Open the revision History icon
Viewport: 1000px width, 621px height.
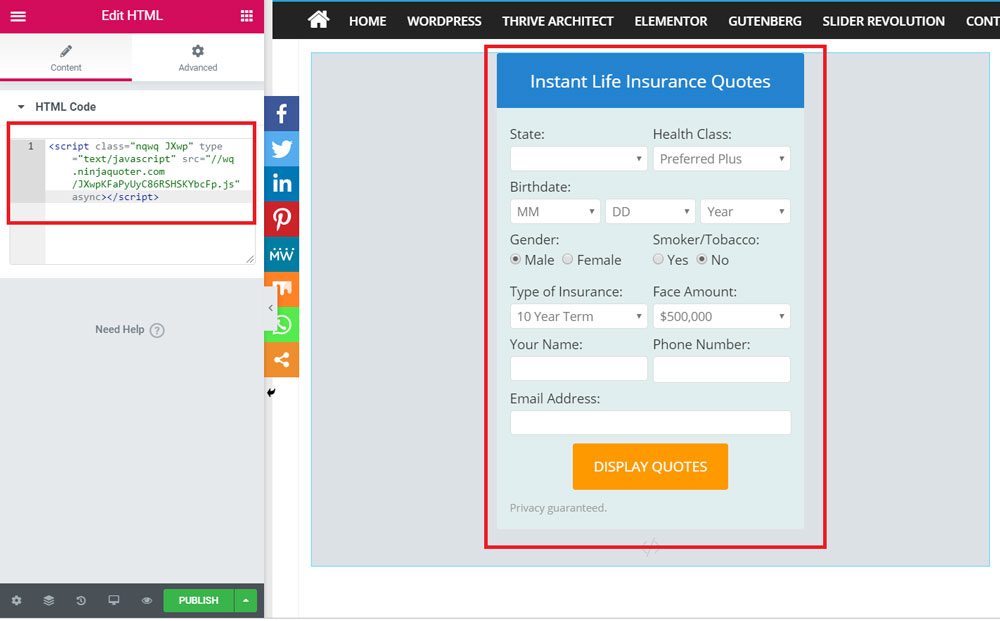(81, 601)
